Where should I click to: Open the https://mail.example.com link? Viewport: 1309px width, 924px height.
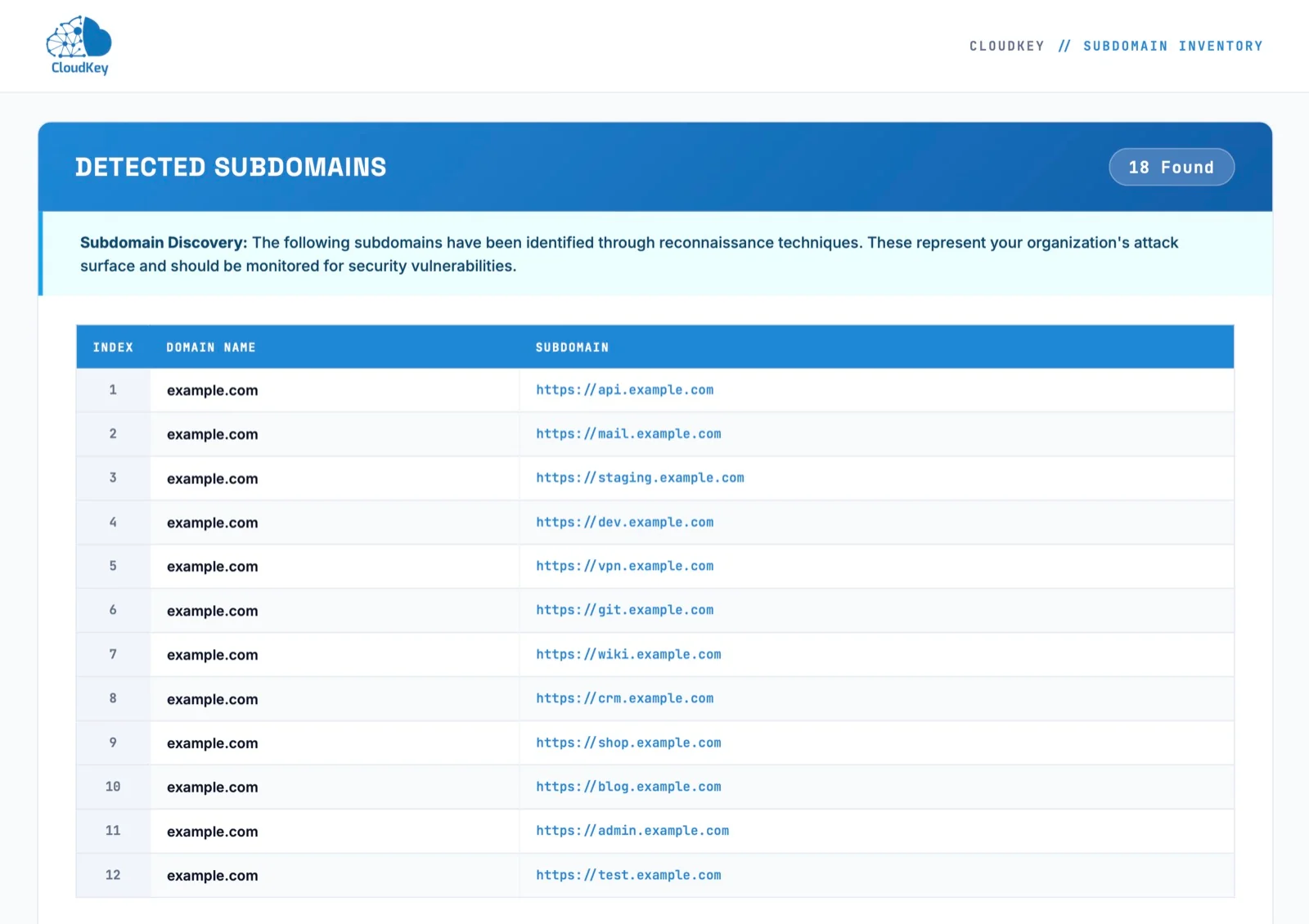[628, 434]
